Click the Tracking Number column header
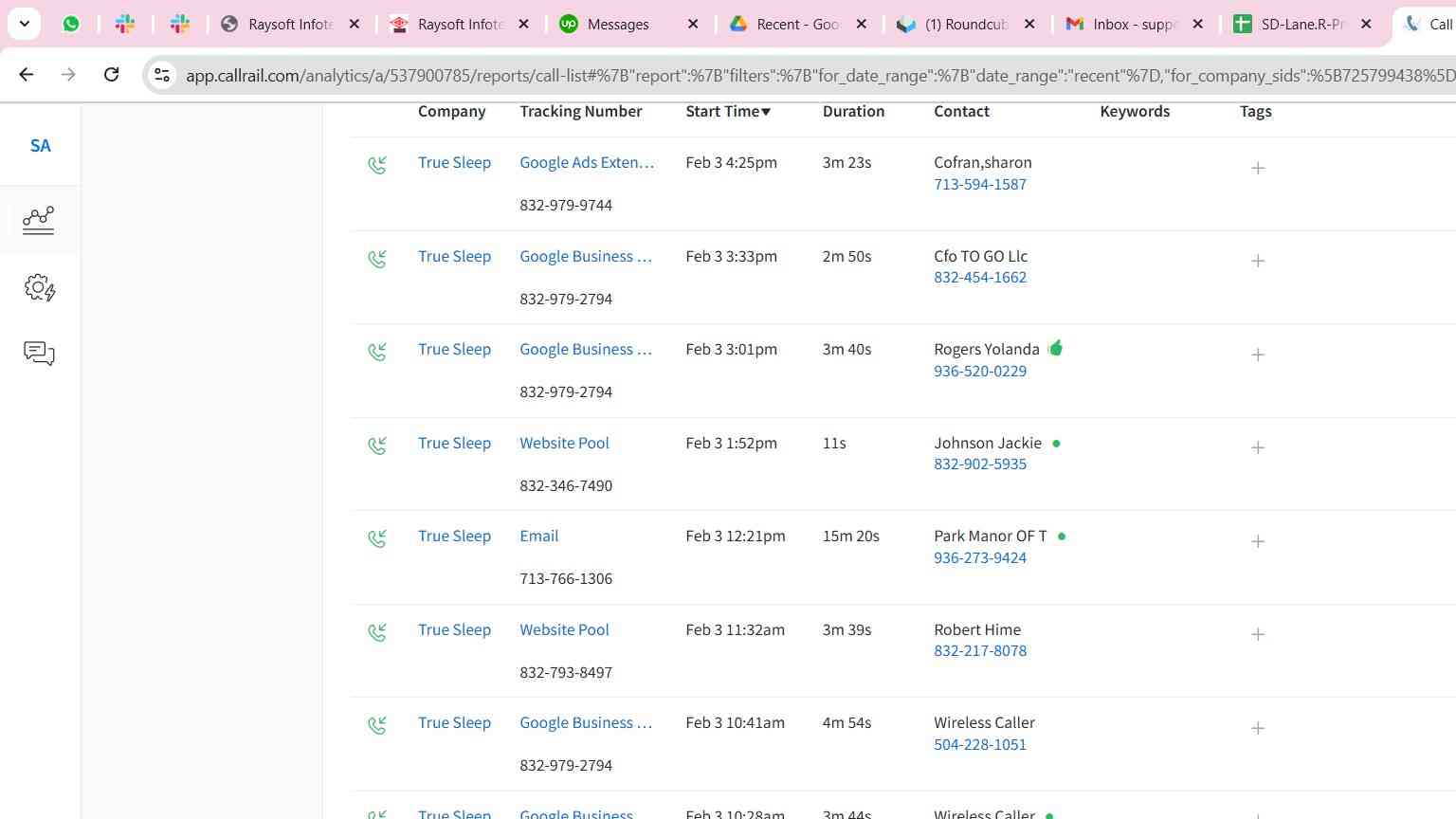Screen dimensions: 1456x819 click(580, 112)
